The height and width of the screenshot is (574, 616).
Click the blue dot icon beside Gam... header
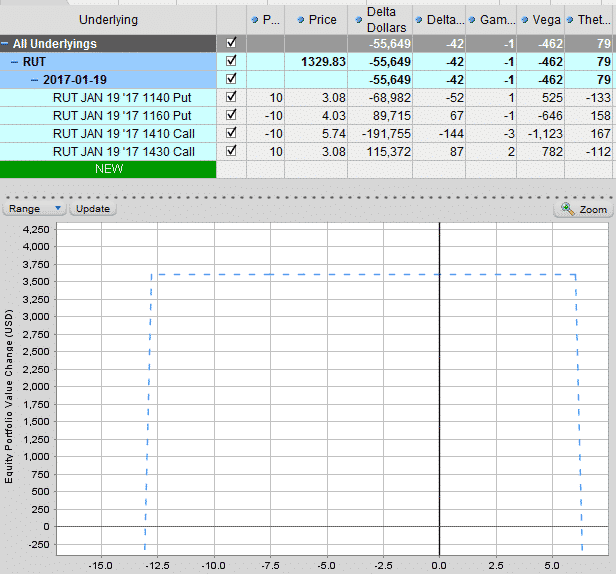tap(472, 20)
